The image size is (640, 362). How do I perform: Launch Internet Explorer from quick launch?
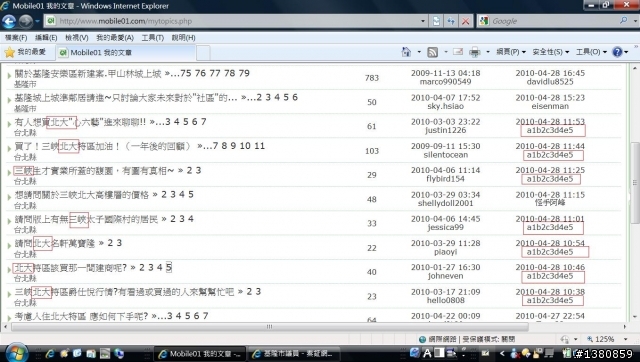click(x=50, y=354)
